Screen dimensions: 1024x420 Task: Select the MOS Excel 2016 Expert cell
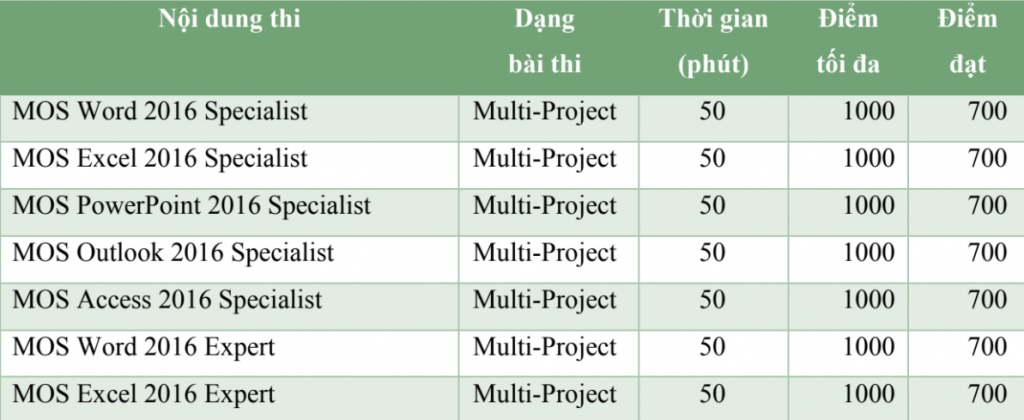pos(144,394)
